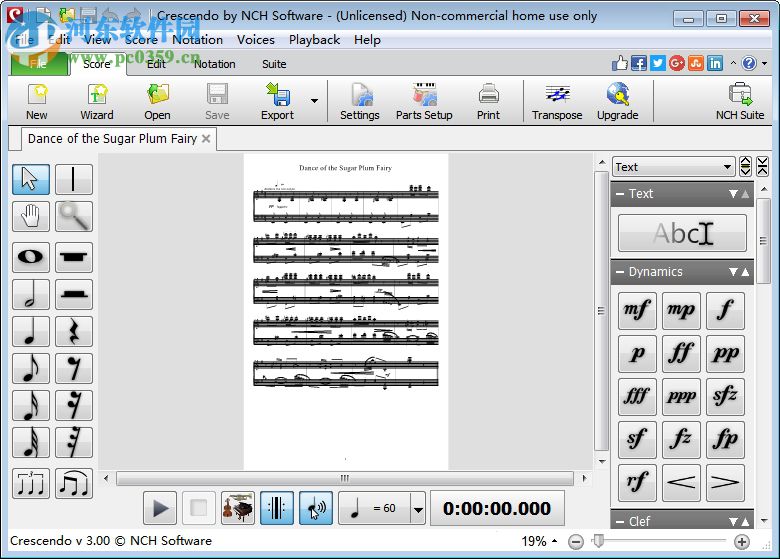Choose the quarter rest

tap(74, 331)
